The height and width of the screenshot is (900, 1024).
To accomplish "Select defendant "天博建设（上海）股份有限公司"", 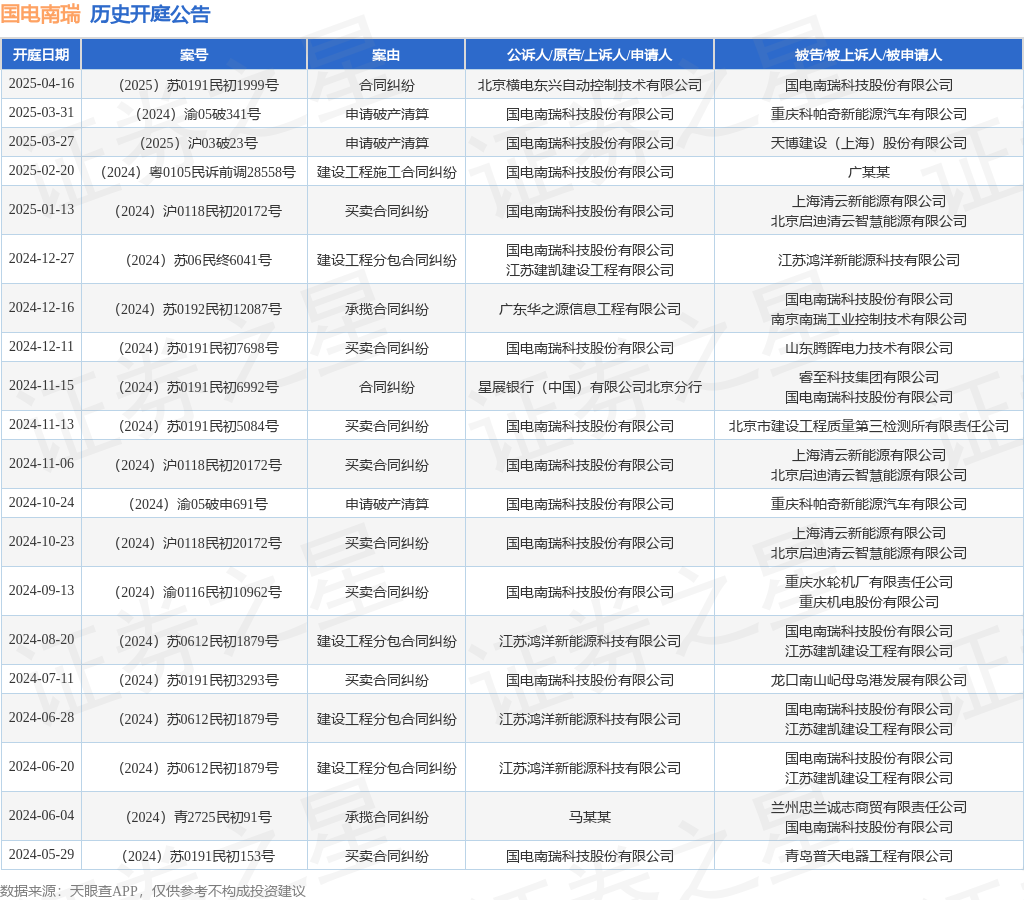I will (x=869, y=144).
